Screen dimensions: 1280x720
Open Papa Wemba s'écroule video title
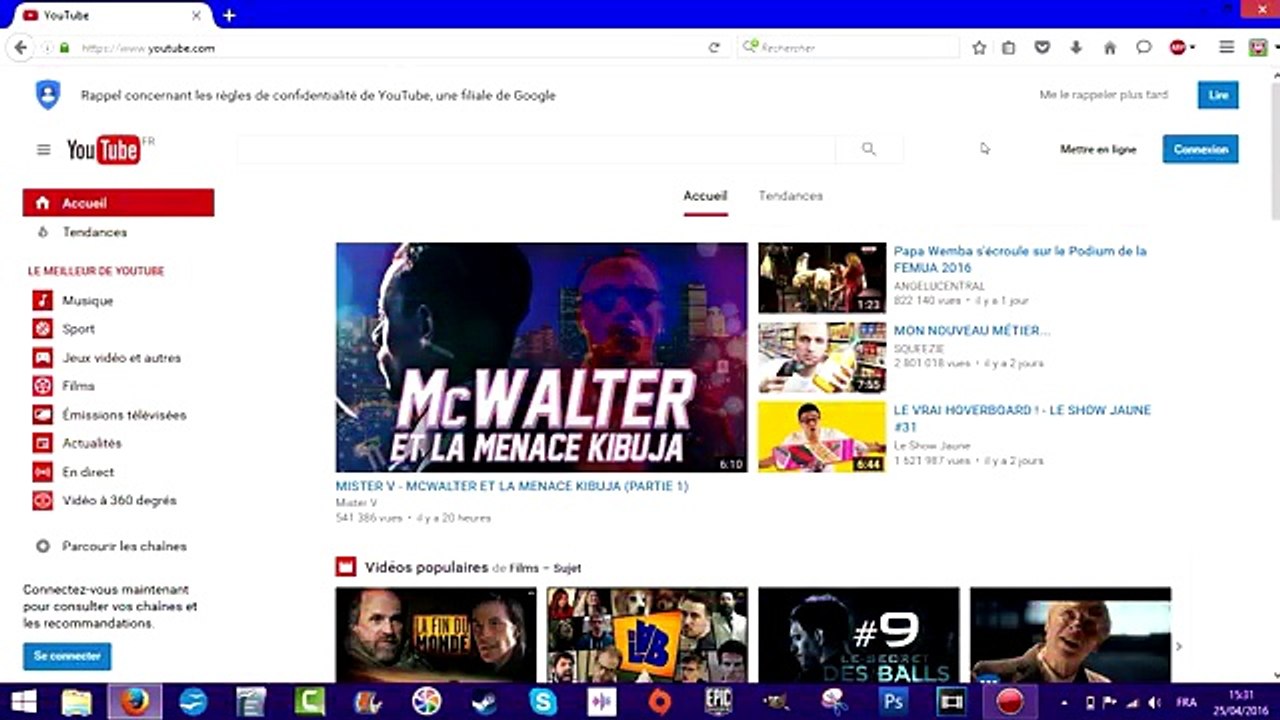[x=1020, y=259]
